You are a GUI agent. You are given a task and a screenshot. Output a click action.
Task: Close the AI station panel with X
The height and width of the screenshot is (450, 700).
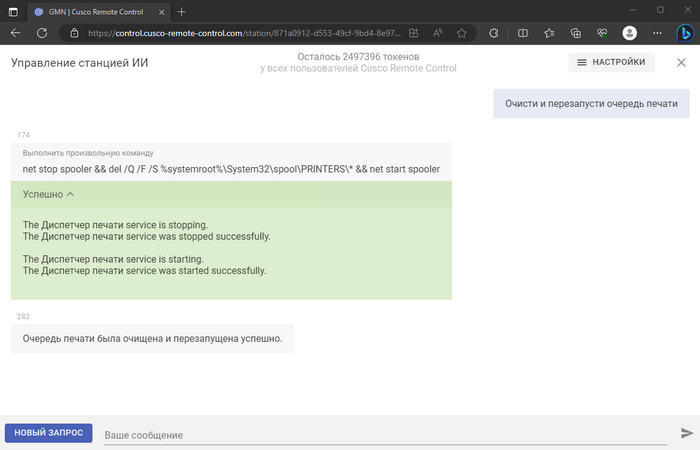677,63
